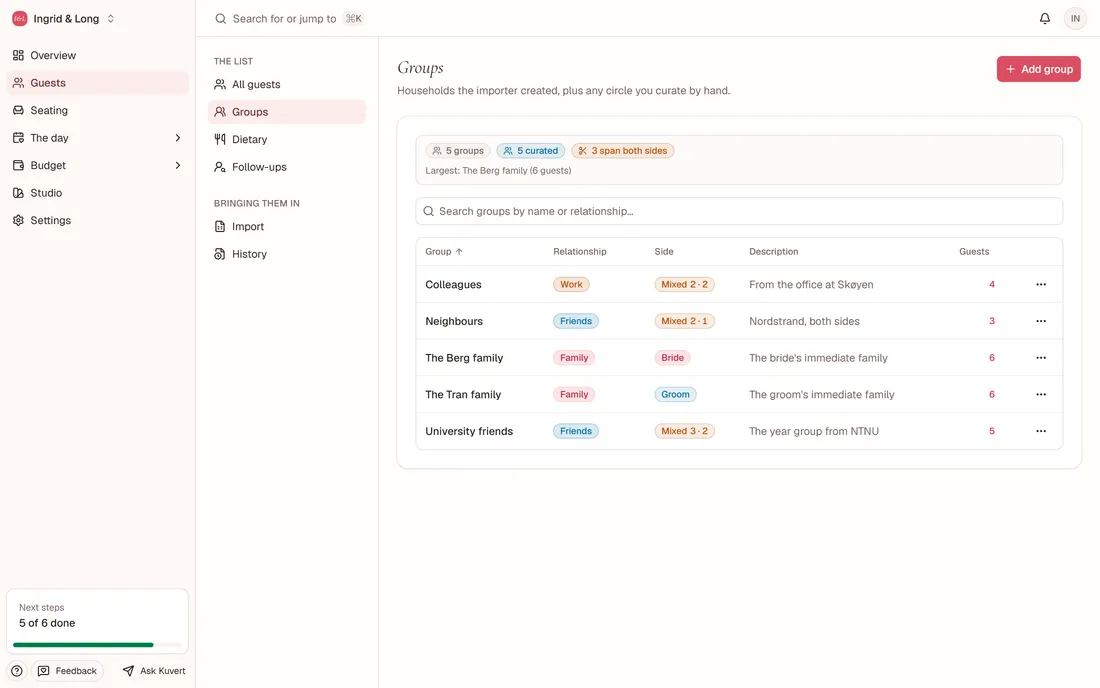Click the University friends group name
This screenshot has width=1100, height=688.
pyautogui.click(x=469, y=431)
